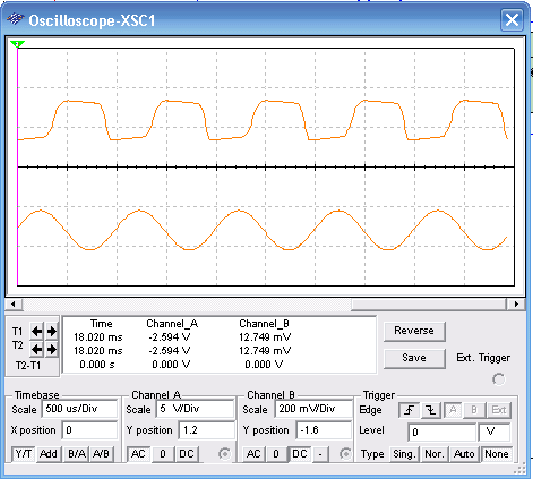Image resolution: width=536 pixels, height=482 pixels.
Task: Move T2 cursor left with arrow
Action: pos(37,349)
